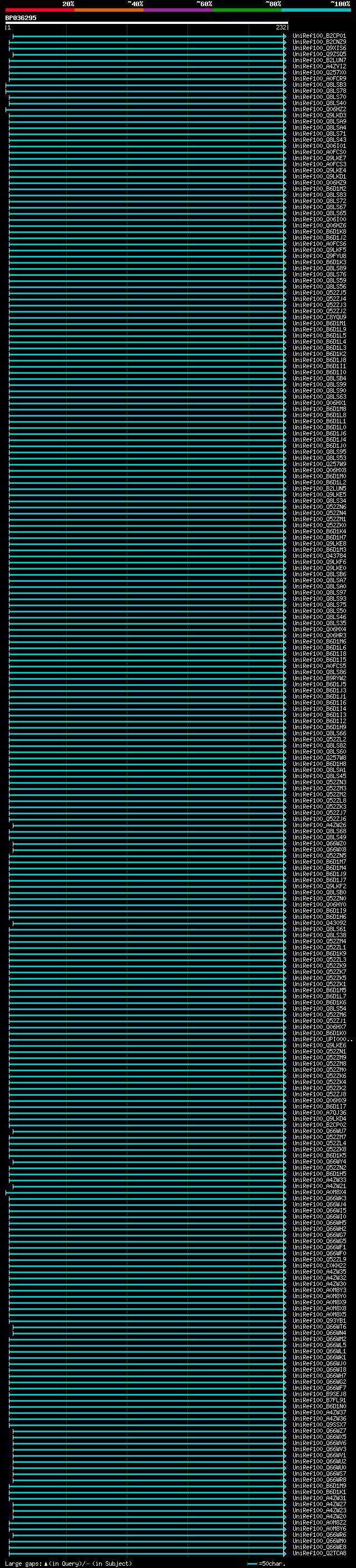Click the UniRef100_Q66WY4 hit label

click(319, 1161)
